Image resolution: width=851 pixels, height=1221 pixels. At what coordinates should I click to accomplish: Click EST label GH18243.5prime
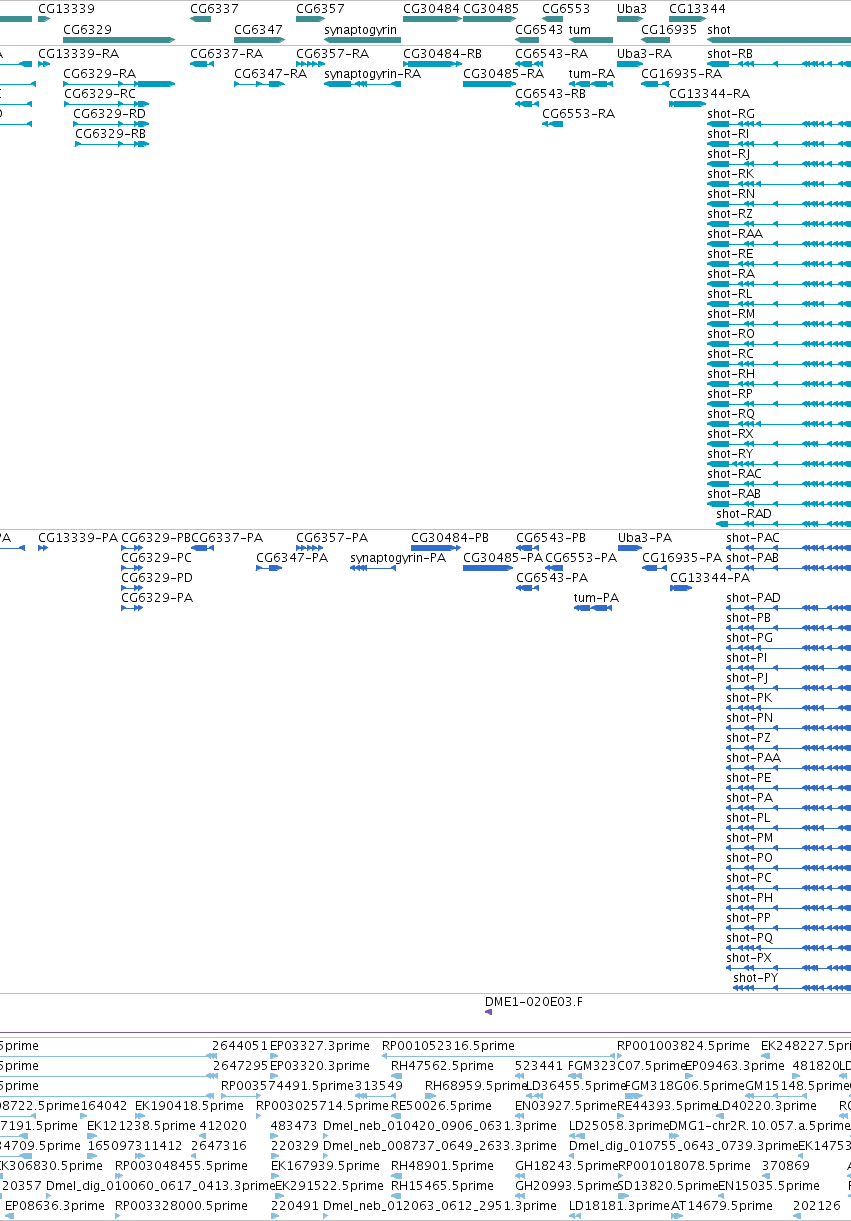coord(566,1165)
